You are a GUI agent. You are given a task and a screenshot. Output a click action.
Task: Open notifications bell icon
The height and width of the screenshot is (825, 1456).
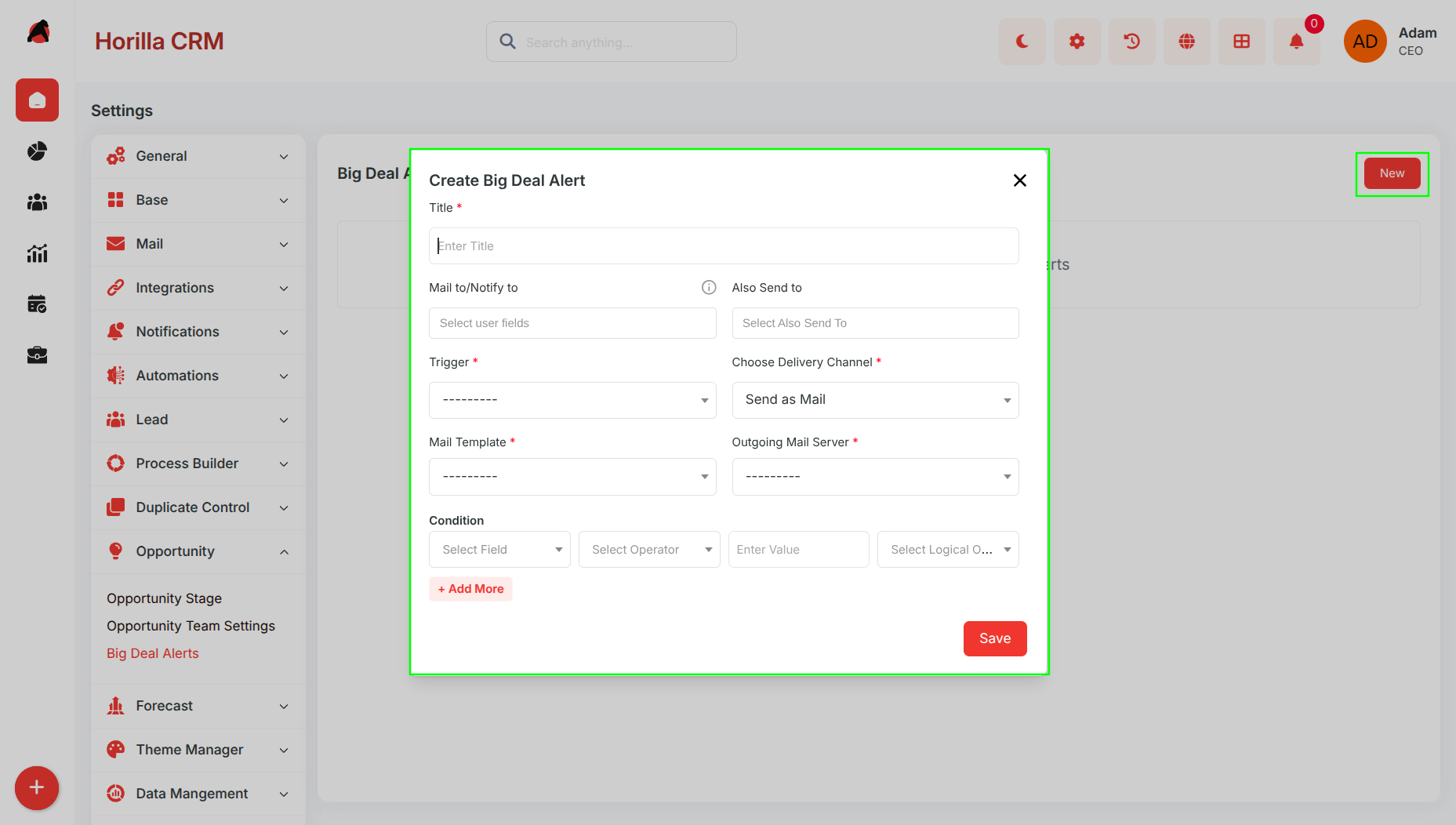pyautogui.click(x=1296, y=42)
